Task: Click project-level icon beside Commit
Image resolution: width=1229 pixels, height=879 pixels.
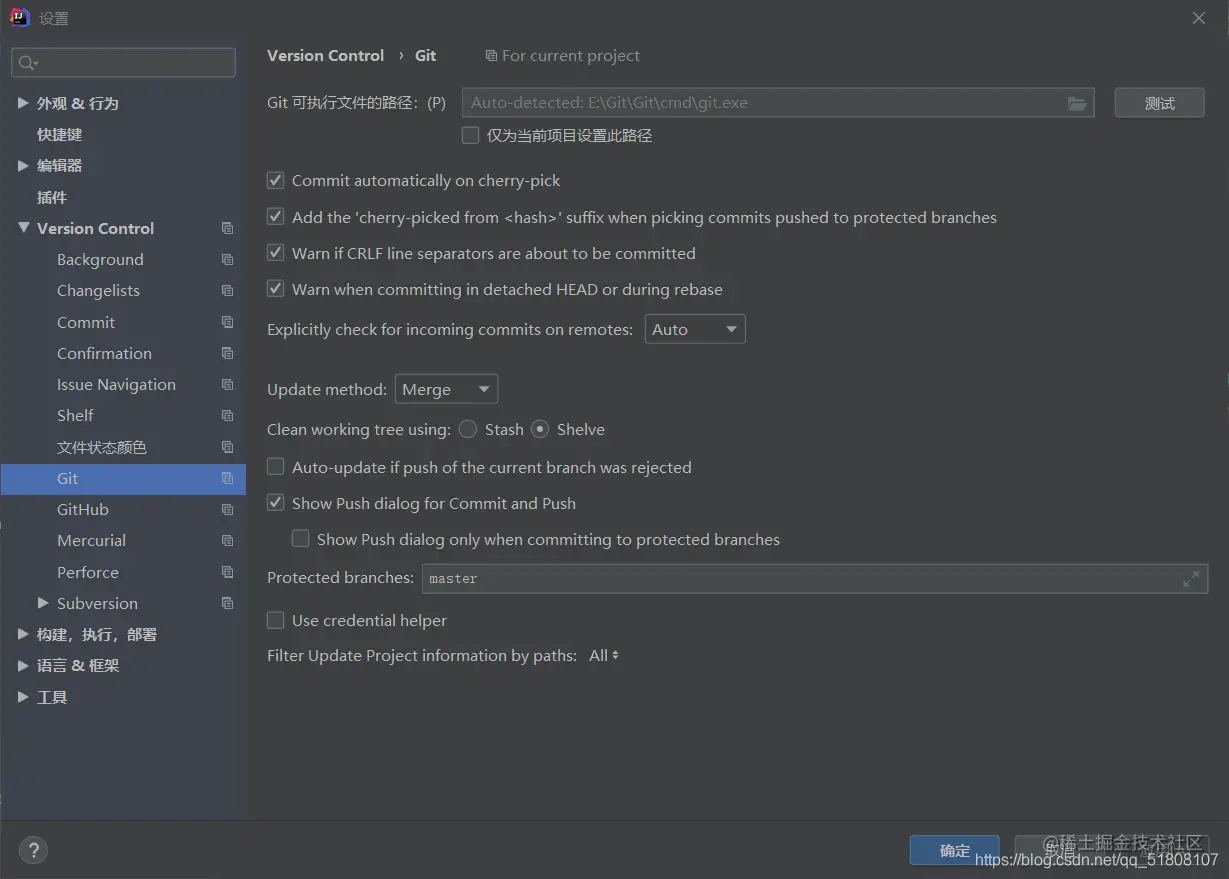Action: coord(227,322)
